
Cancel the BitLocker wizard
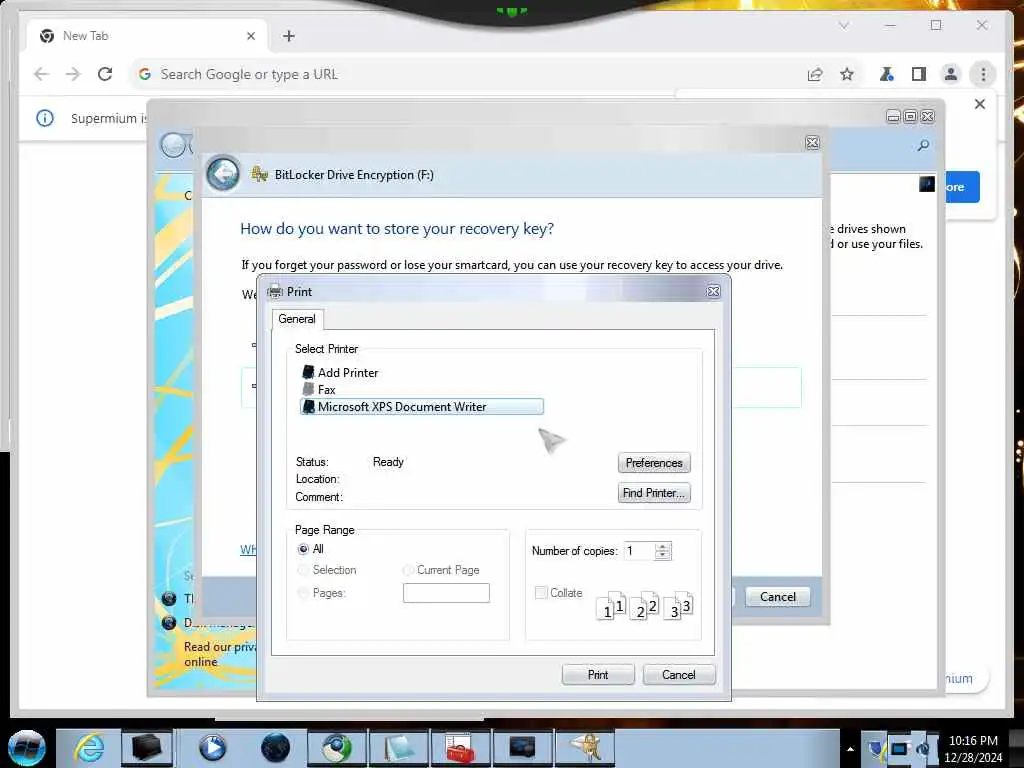[x=778, y=596]
